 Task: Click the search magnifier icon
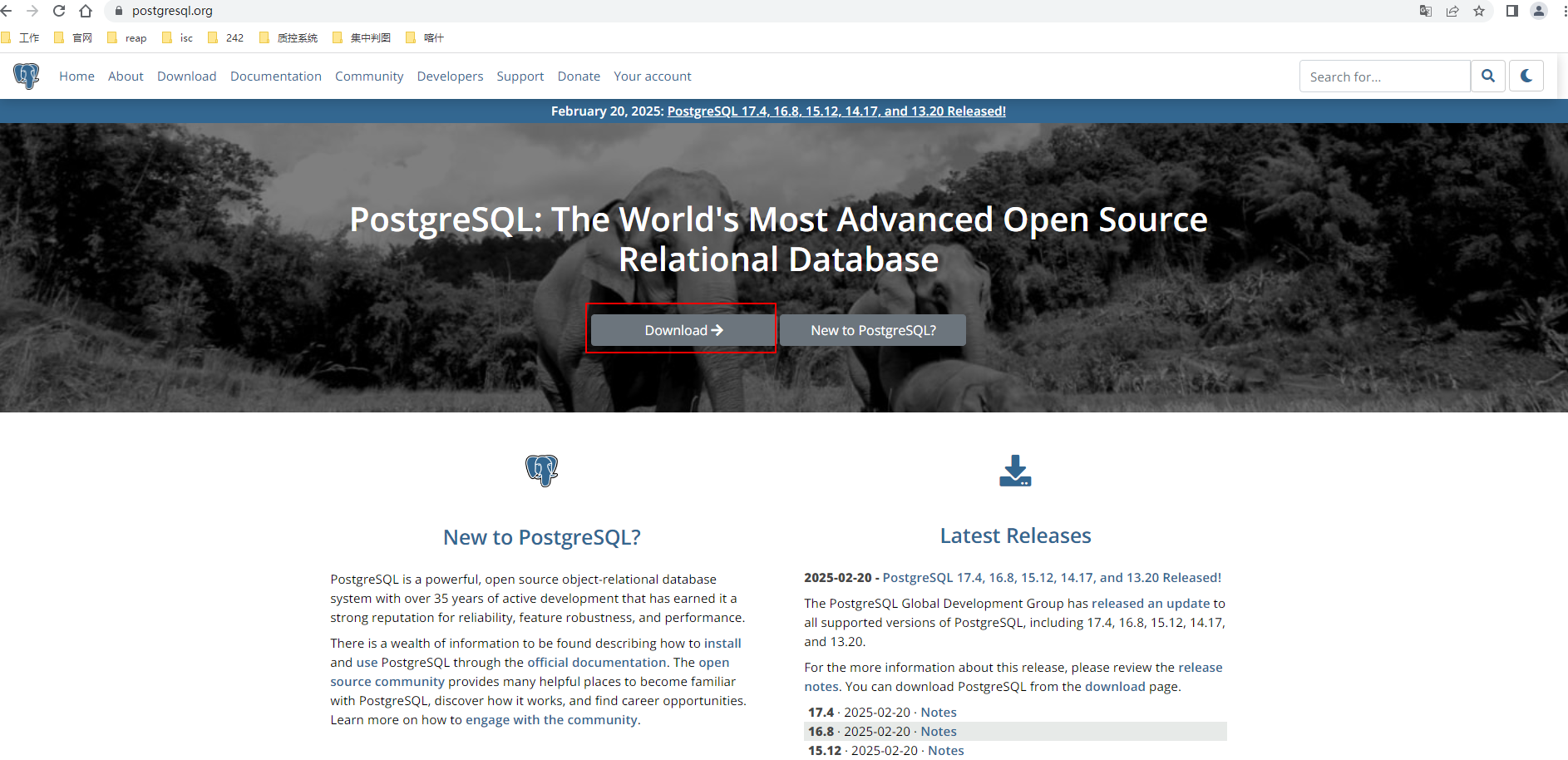pos(1488,76)
